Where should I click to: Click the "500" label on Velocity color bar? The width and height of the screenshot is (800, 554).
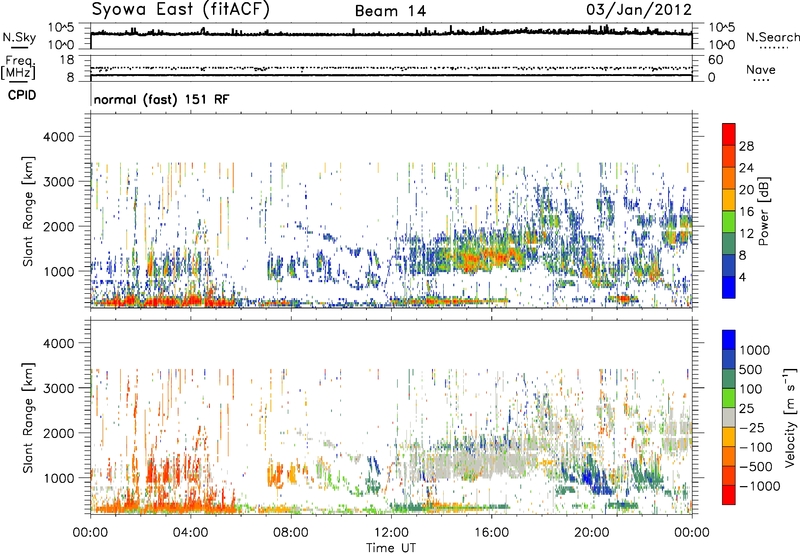(751, 369)
